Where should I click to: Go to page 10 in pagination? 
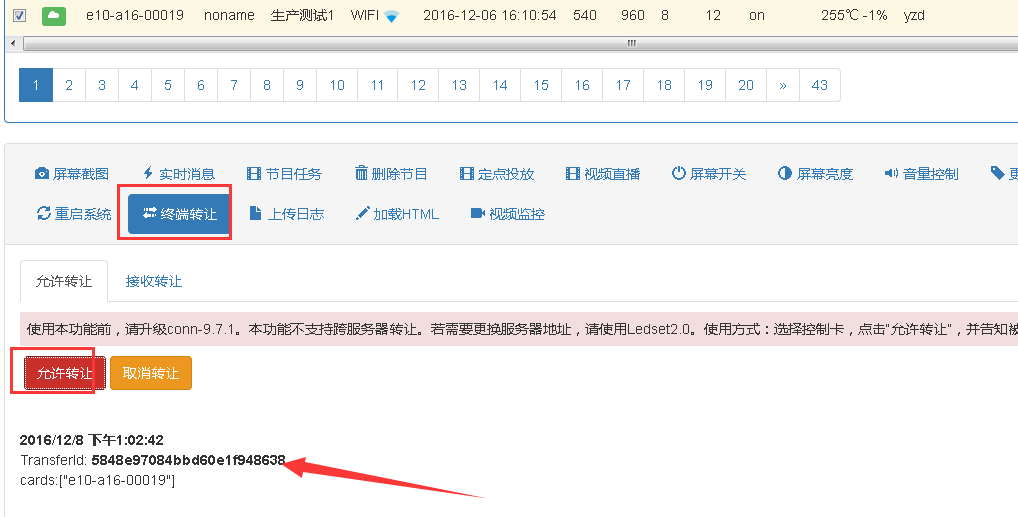tap(337, 85)
